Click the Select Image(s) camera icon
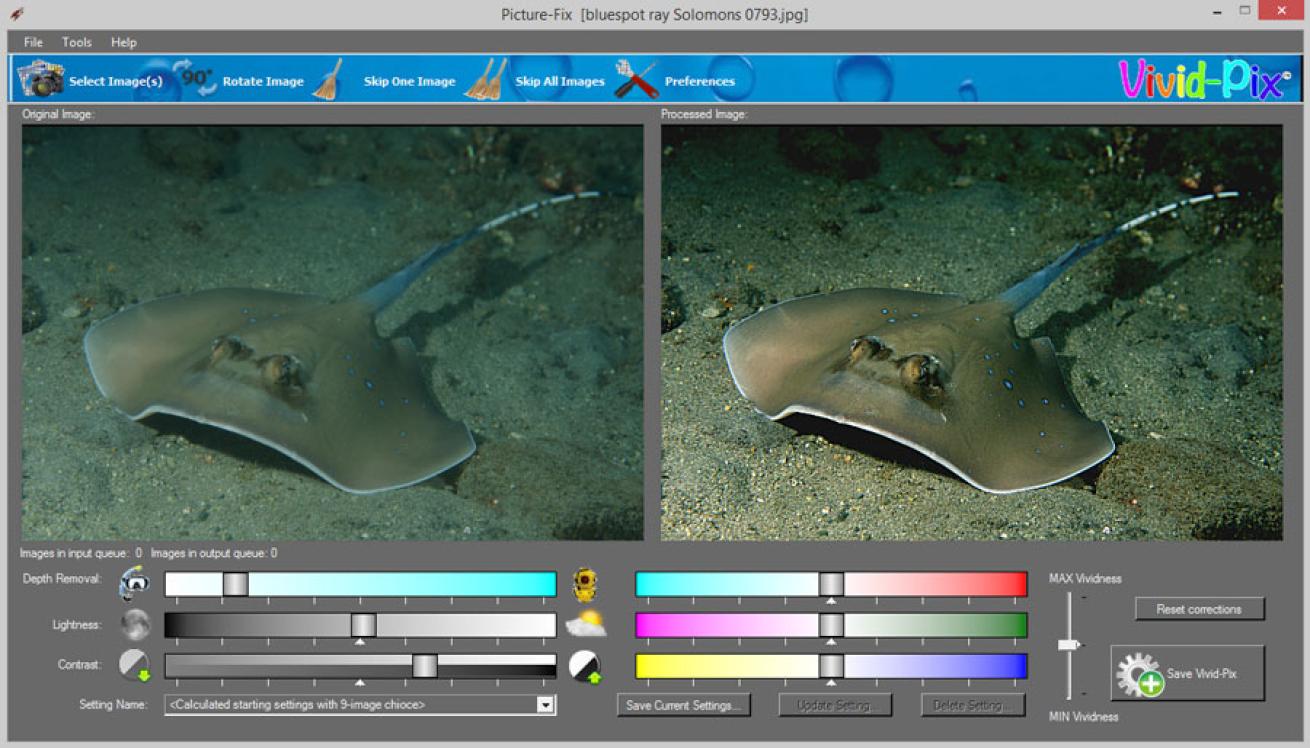The image size is (1310, 748). coord(41,79)
